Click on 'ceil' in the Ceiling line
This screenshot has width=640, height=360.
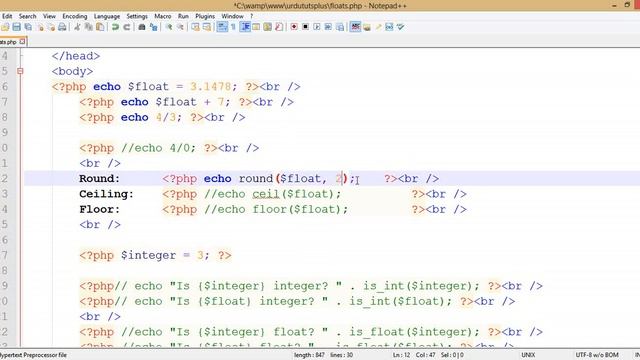click(266, 194)
